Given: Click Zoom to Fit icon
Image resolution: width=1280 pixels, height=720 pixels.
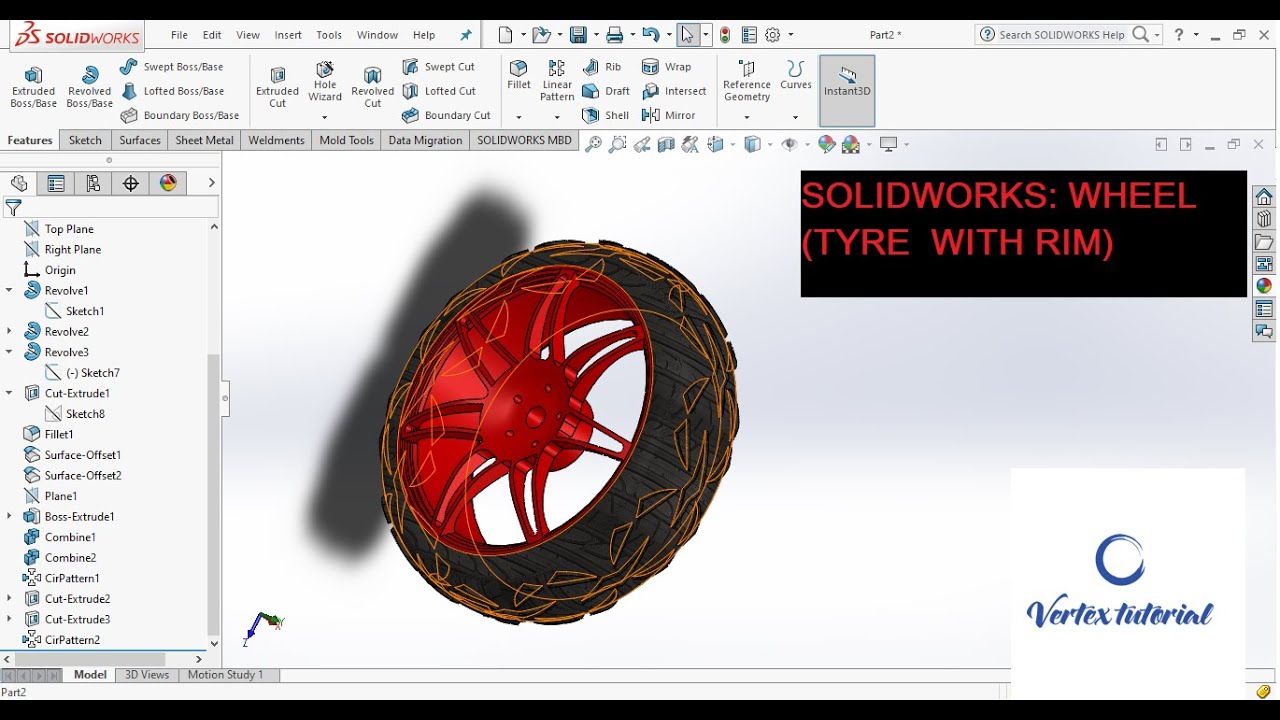Looking at the screenshot, I should [x=593, y=145].
